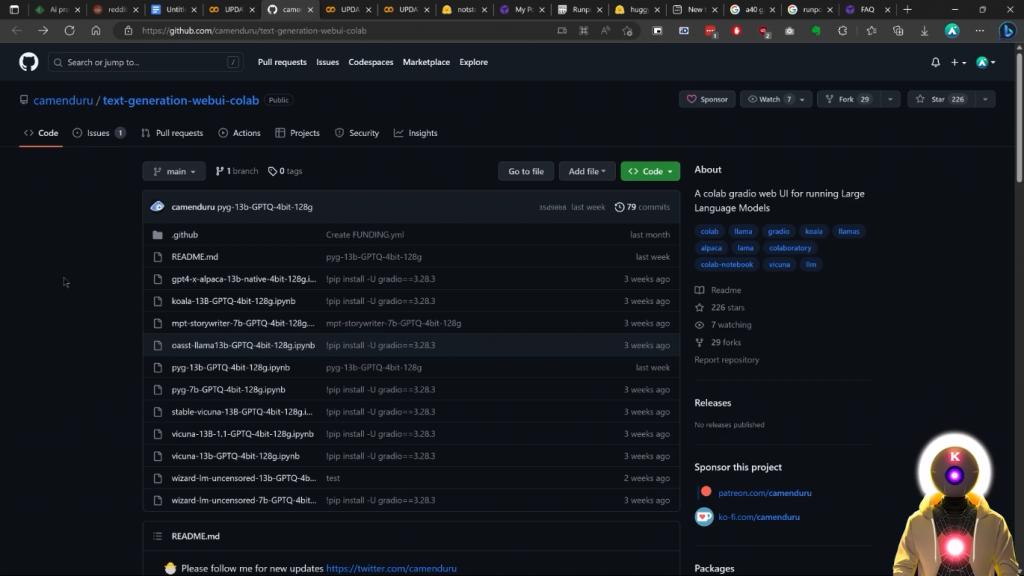Open patreon.com/camenduru link
The image size is (1024, 576).
pos(765,493)
